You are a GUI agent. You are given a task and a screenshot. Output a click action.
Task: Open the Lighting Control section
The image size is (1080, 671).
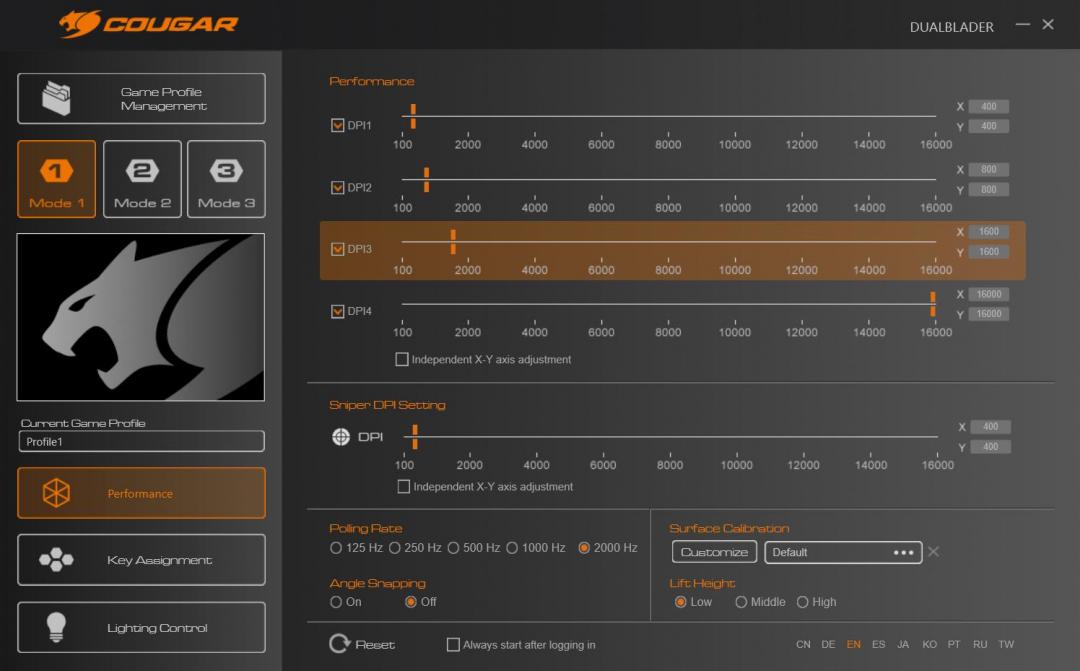[141, 628]
